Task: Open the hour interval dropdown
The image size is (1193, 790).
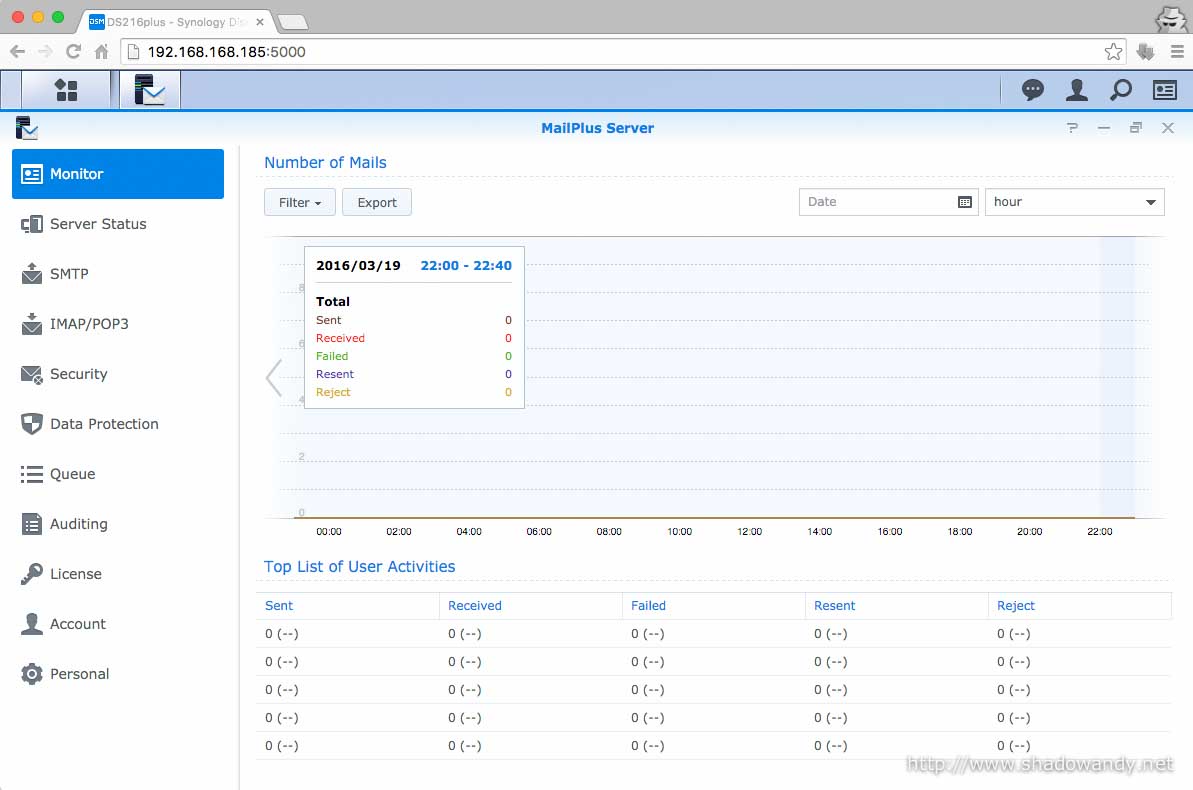Action: click(1074, 202)
